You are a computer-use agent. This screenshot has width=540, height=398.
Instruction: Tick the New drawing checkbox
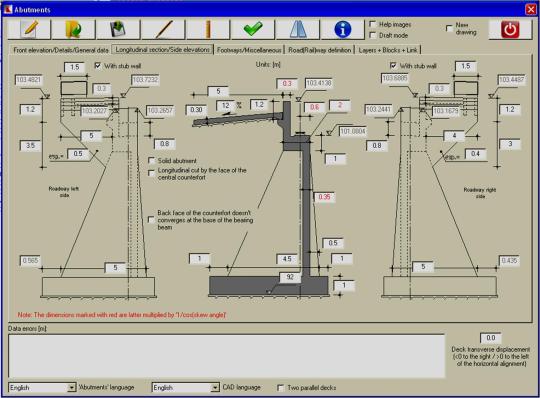pyautogui.click(x=449, y=28)
